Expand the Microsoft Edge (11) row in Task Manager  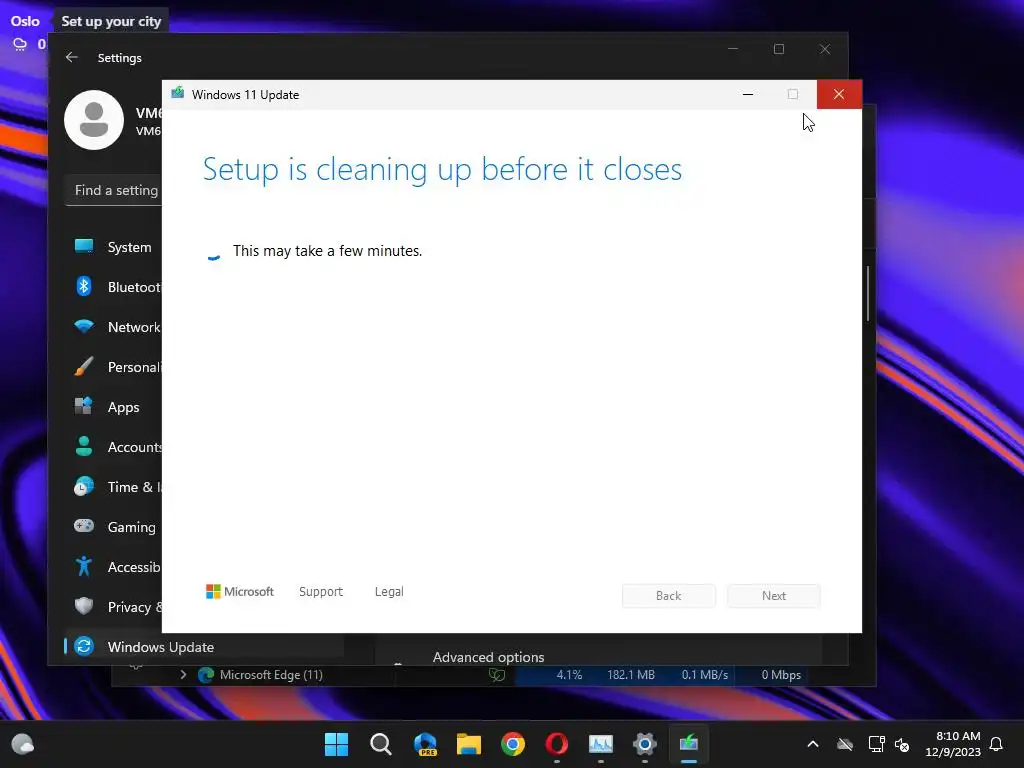(183, 675)
